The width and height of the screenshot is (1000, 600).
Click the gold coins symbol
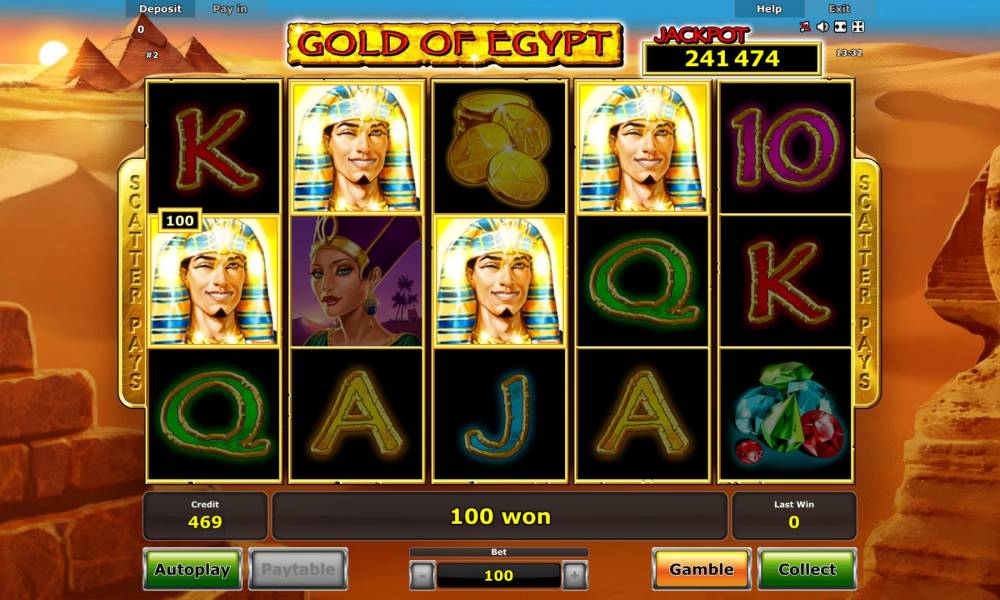(x=499, y=147)
